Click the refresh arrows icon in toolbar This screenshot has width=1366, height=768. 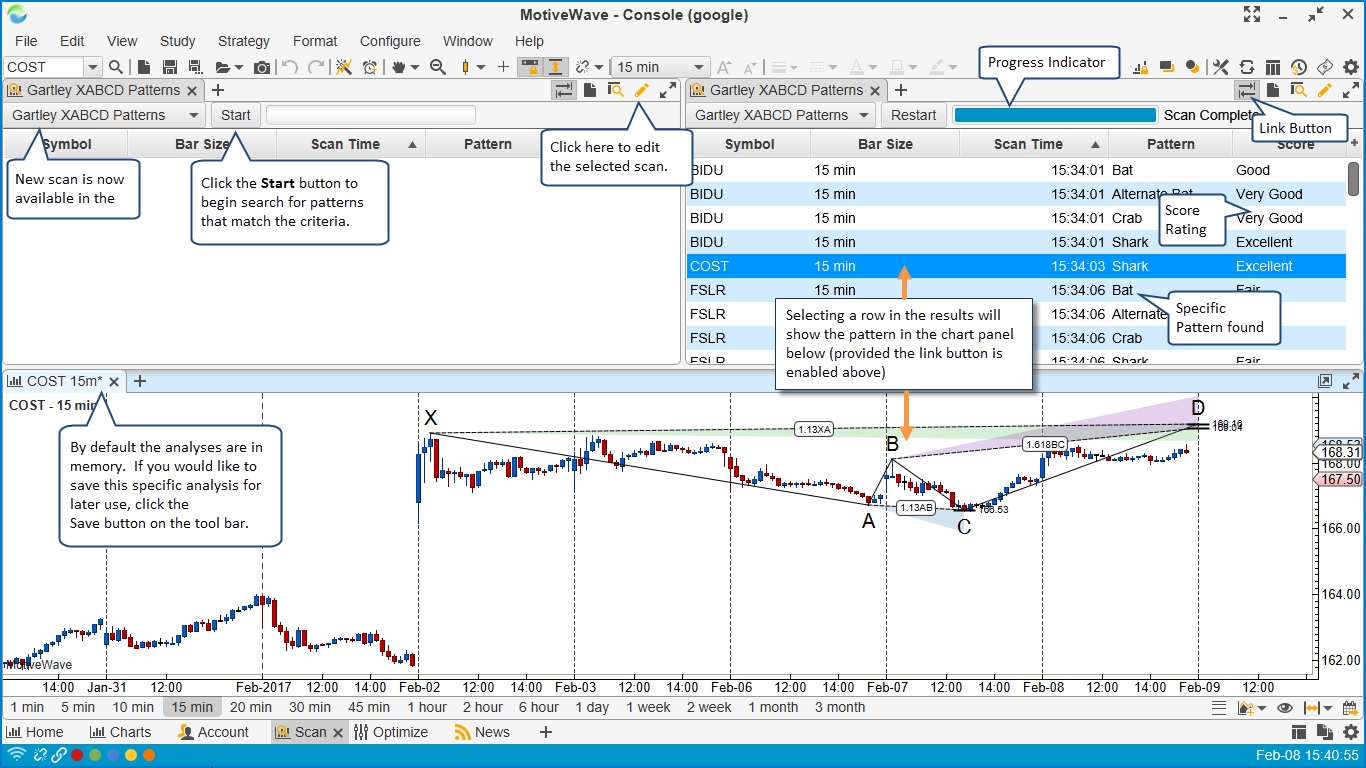[1247, 67]
